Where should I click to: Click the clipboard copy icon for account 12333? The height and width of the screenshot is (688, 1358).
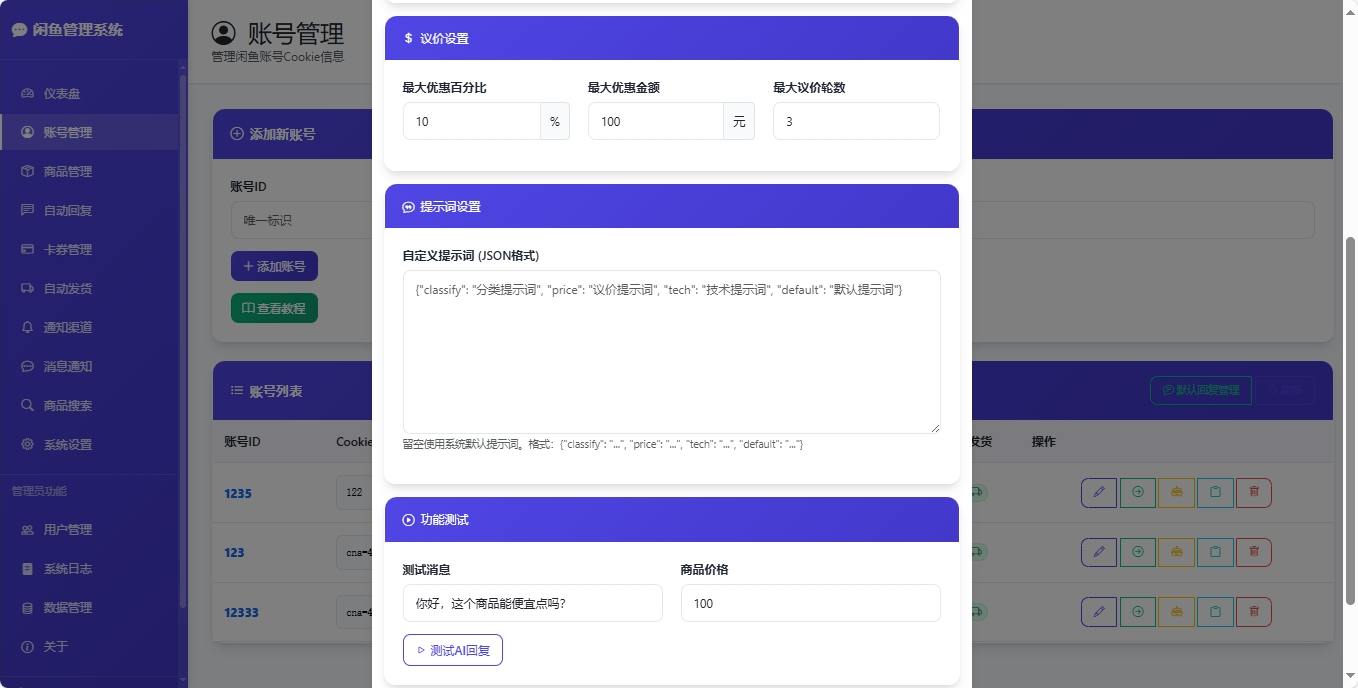[1214, 611]
